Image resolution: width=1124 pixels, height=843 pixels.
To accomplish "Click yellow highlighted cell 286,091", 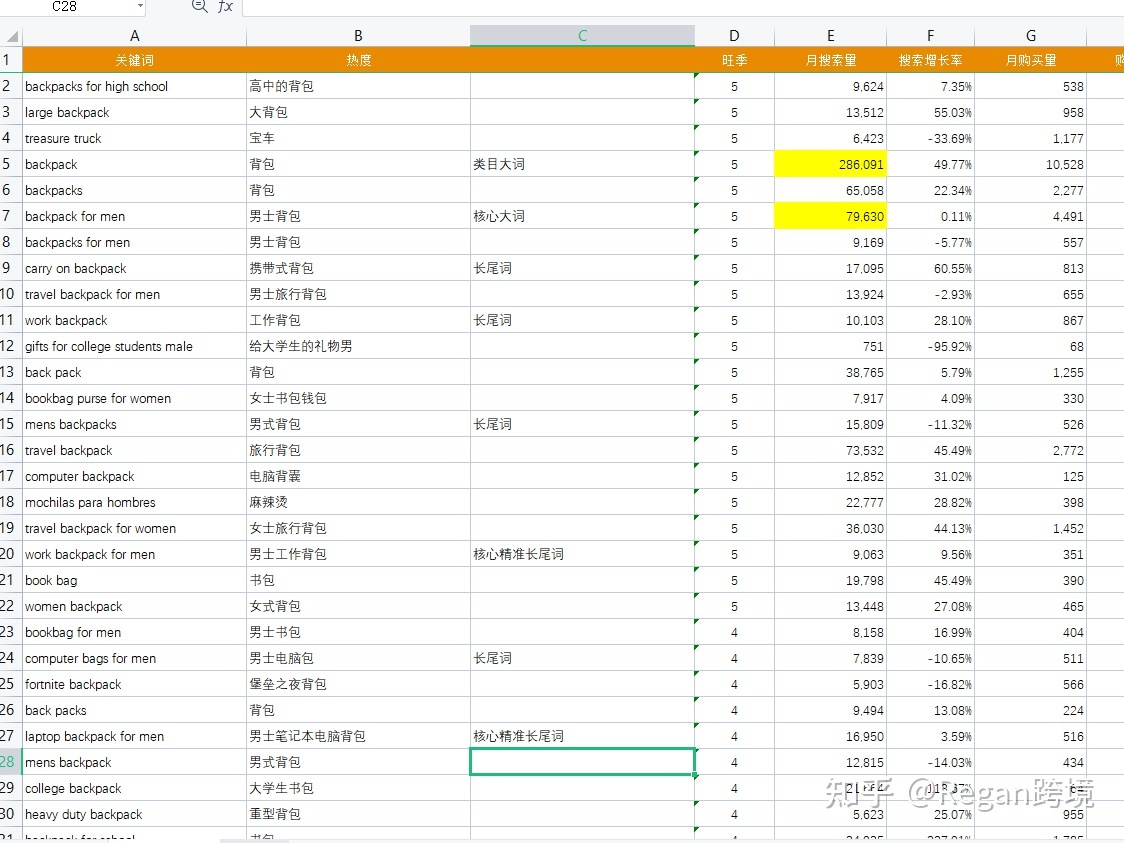I will 830,164.
